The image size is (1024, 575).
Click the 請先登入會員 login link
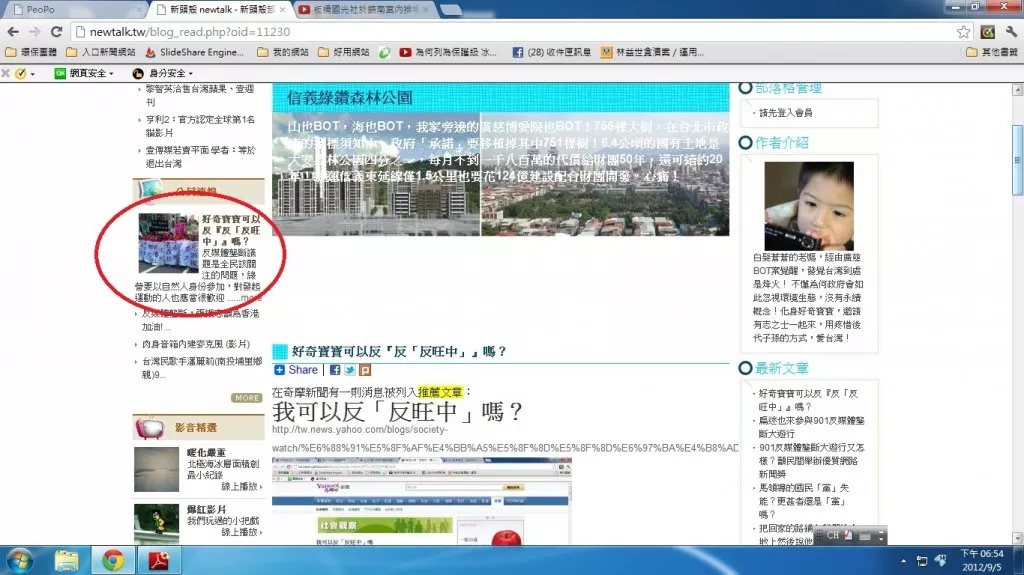786,112
